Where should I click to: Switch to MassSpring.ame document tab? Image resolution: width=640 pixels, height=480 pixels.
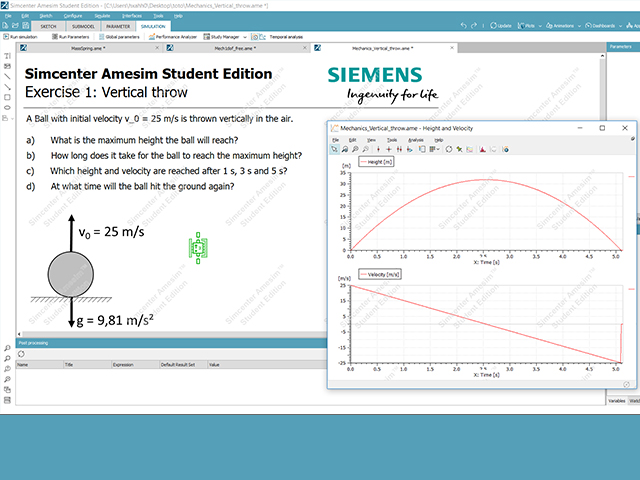tap(89, 48)
